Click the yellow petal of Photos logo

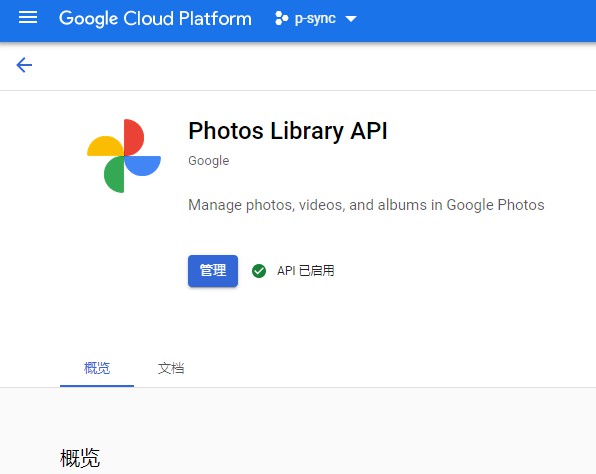tap(105, 146)
